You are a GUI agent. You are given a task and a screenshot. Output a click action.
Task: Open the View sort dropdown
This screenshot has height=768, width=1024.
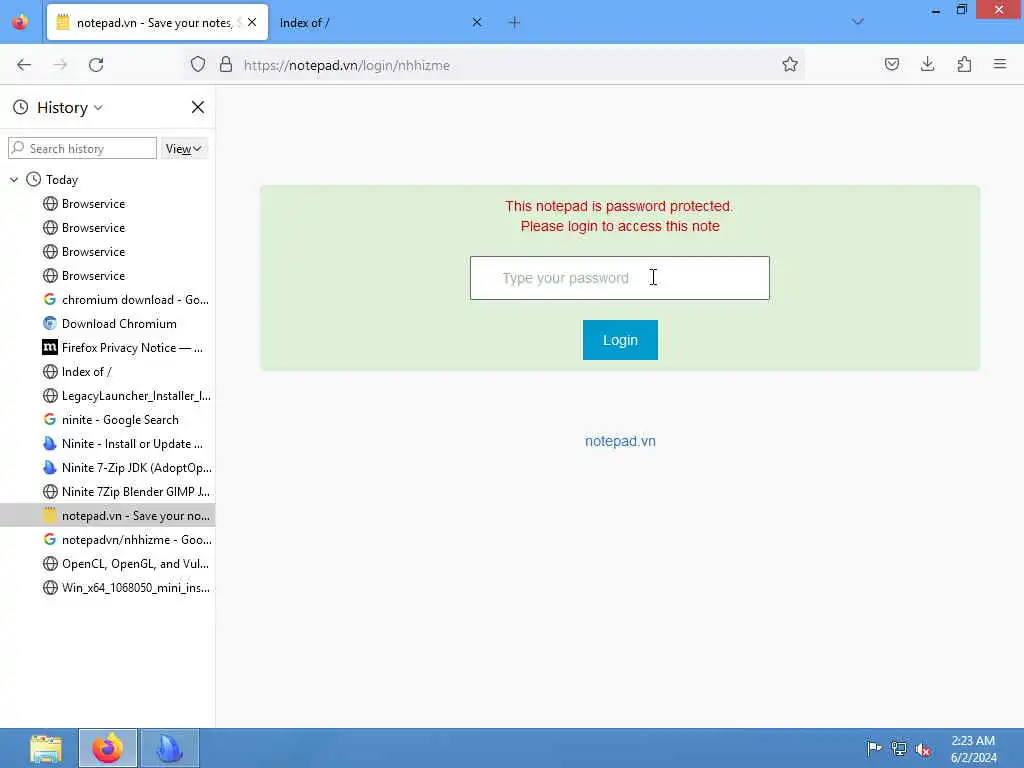point(184,149)
